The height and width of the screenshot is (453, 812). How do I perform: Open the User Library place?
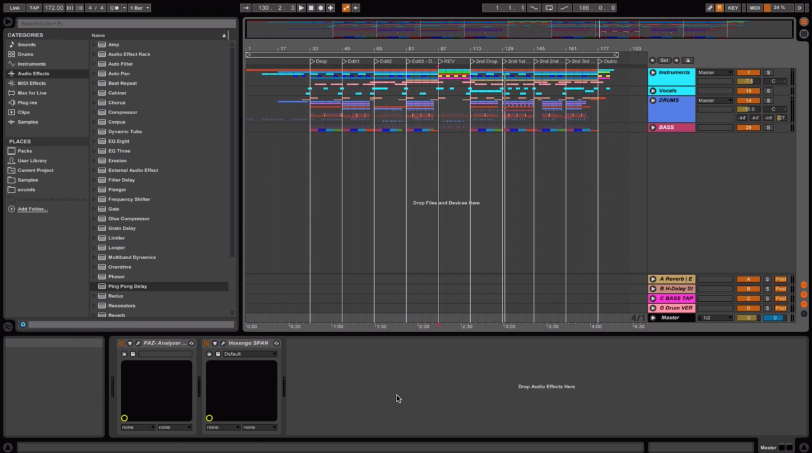(x=32, y=160)
